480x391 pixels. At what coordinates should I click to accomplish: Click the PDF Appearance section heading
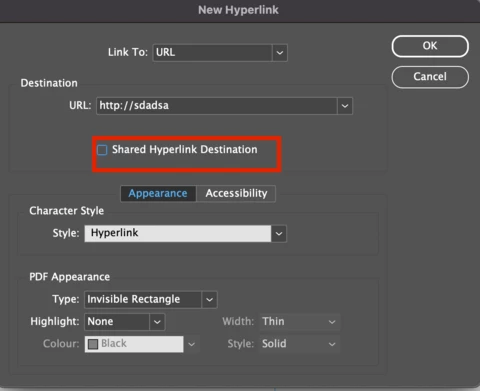tap(69, 277)
